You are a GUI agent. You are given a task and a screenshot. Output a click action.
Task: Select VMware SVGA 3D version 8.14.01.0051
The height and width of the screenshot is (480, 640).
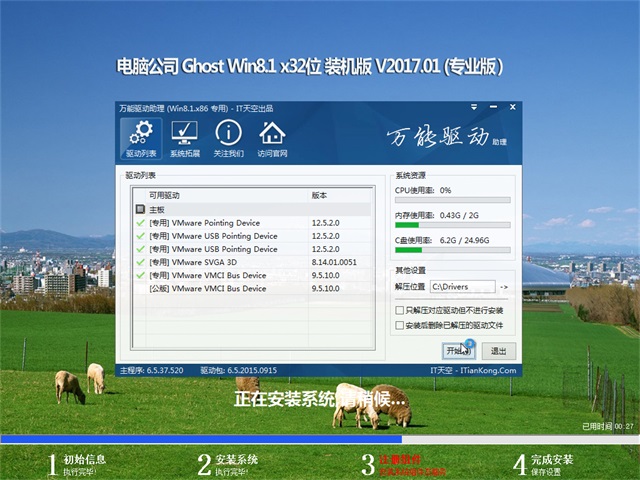click(334, 262)
